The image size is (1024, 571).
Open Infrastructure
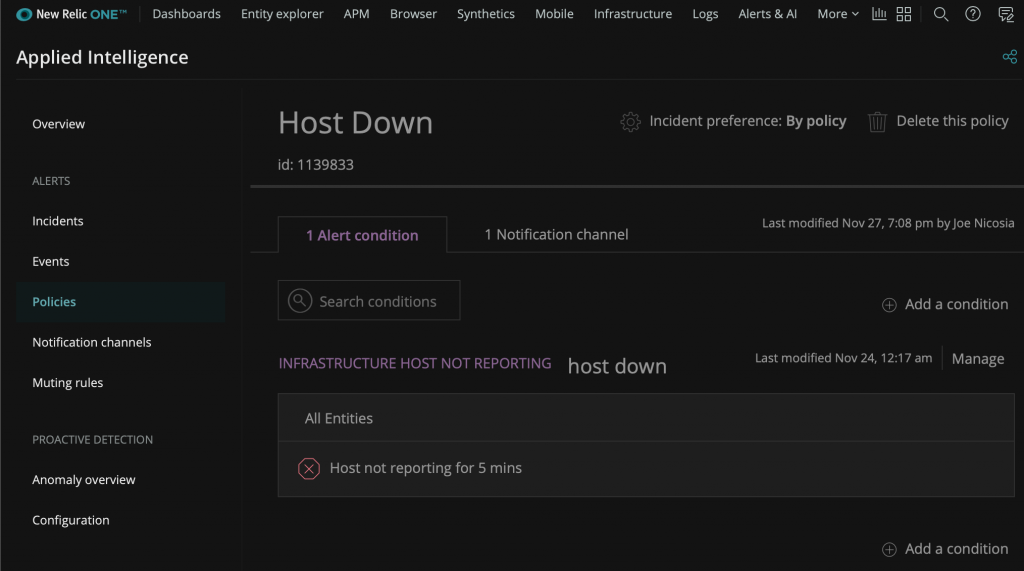[633, 14]
